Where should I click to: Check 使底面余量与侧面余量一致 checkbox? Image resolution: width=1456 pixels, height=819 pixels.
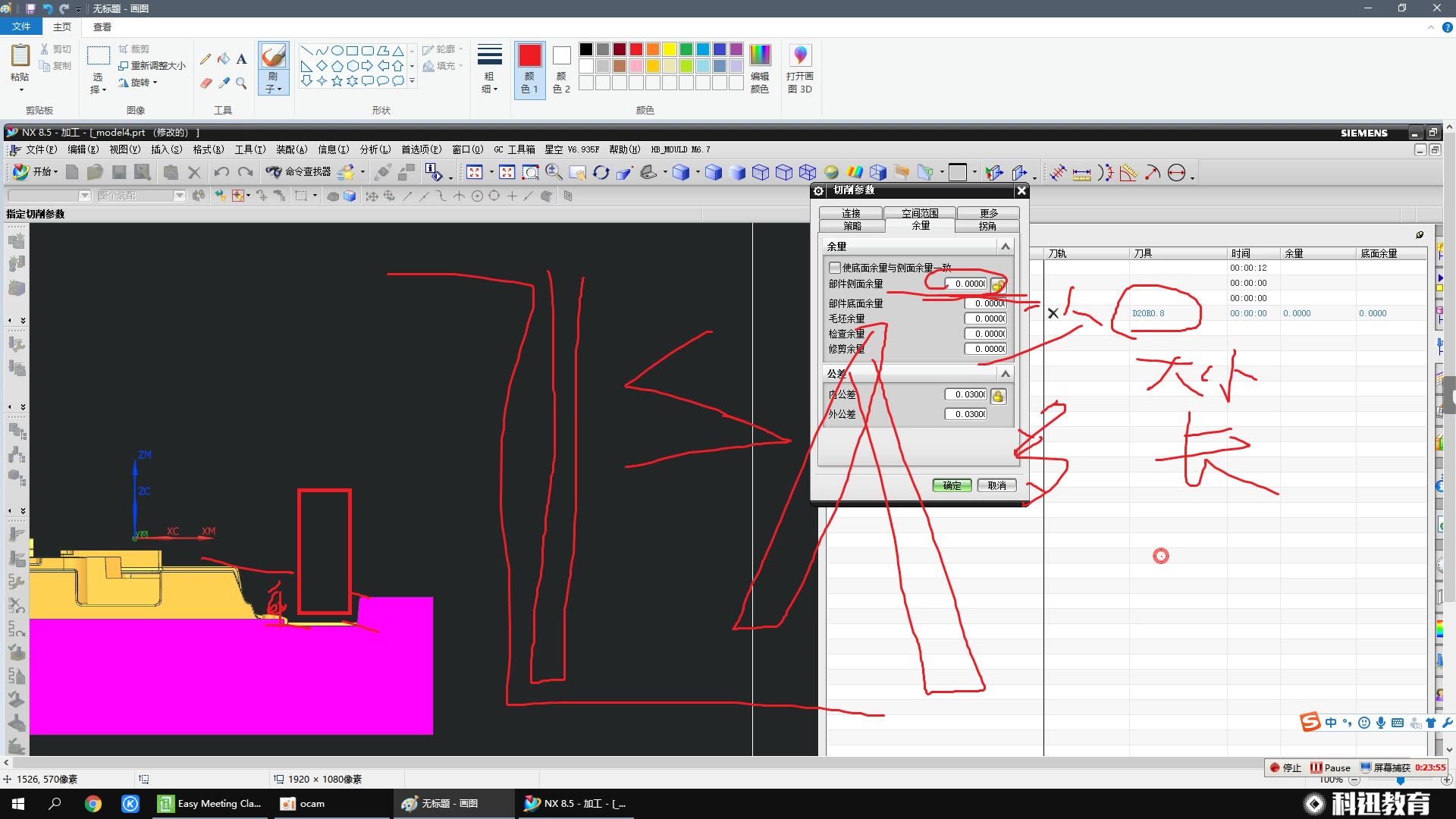pos(835,268)
